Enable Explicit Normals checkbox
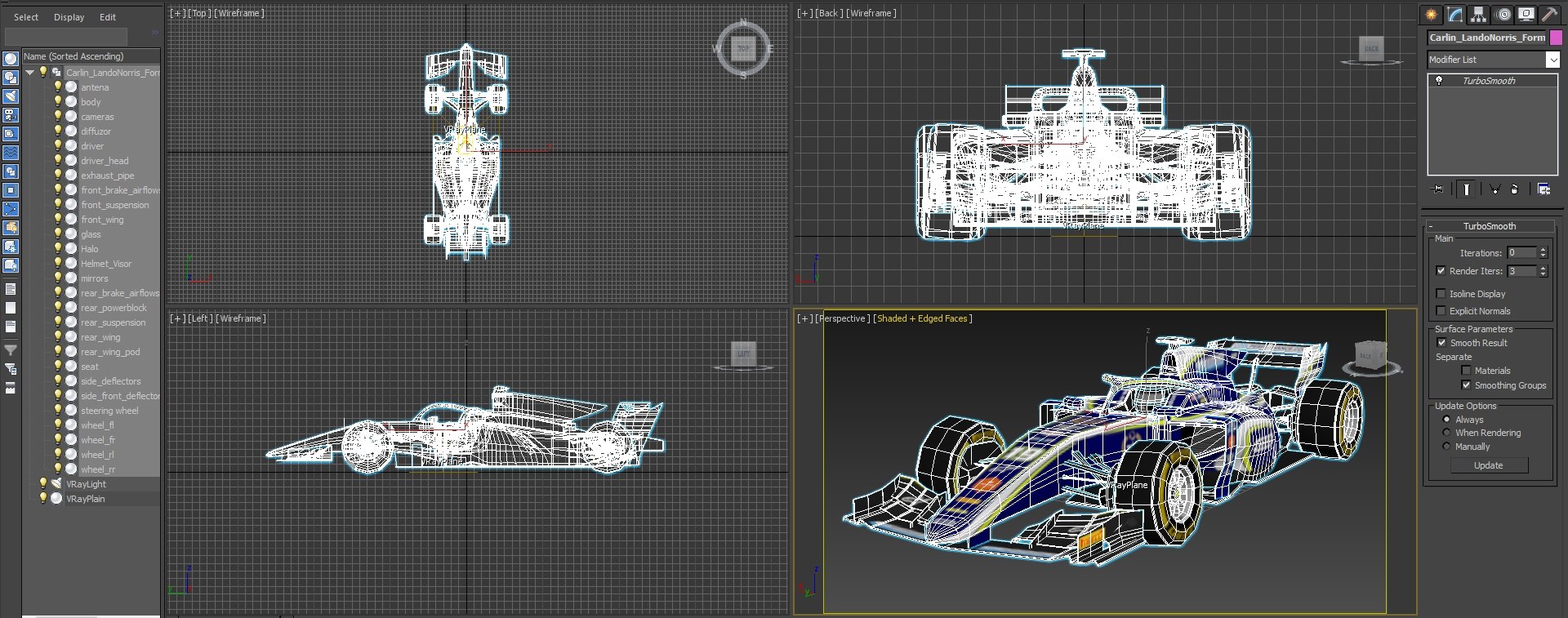Viewport: 1568px width, 618px height. pos(1441,310)
